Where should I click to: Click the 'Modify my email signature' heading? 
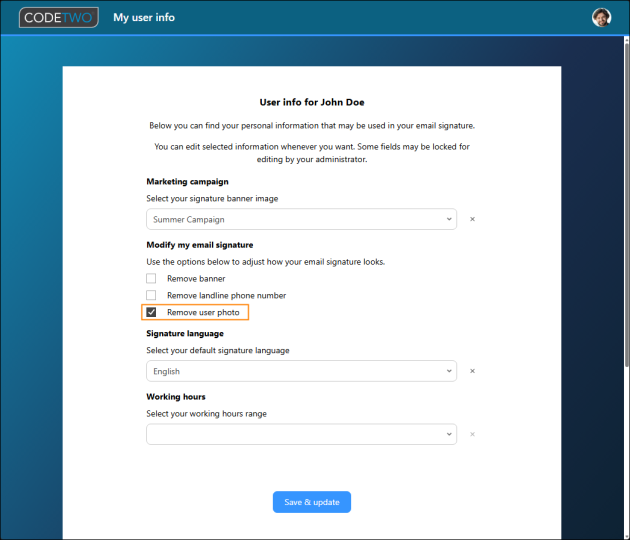(x=200, y=245)
